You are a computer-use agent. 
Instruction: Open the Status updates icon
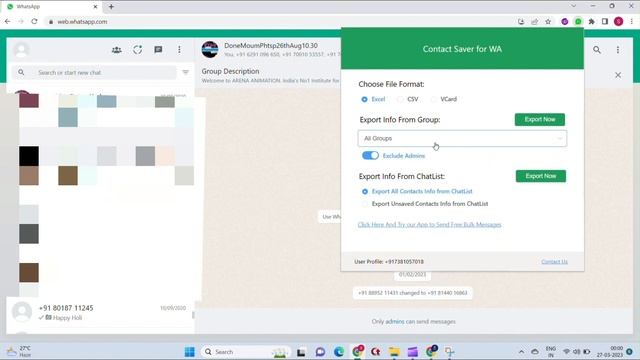click(138, 50)
